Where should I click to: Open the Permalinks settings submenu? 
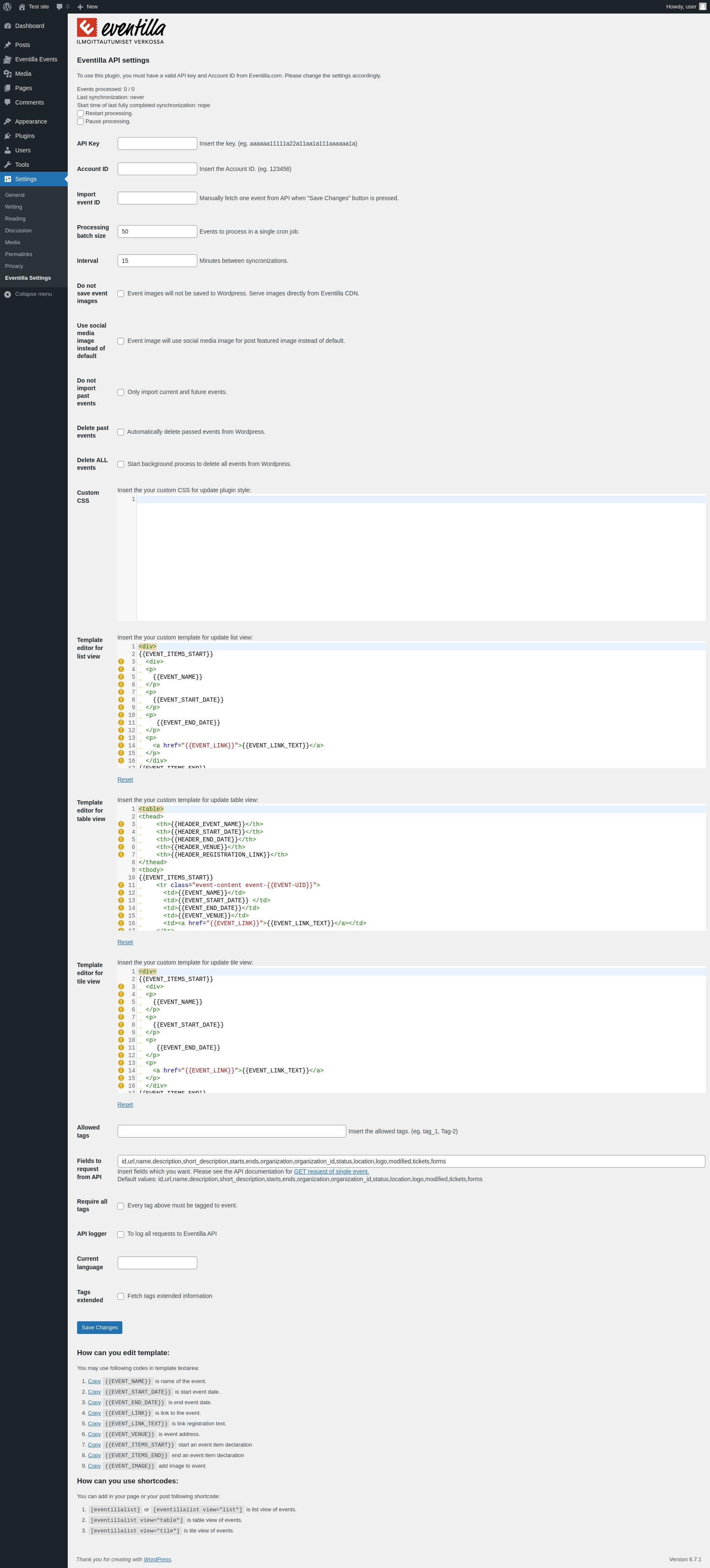coord(18,254)
